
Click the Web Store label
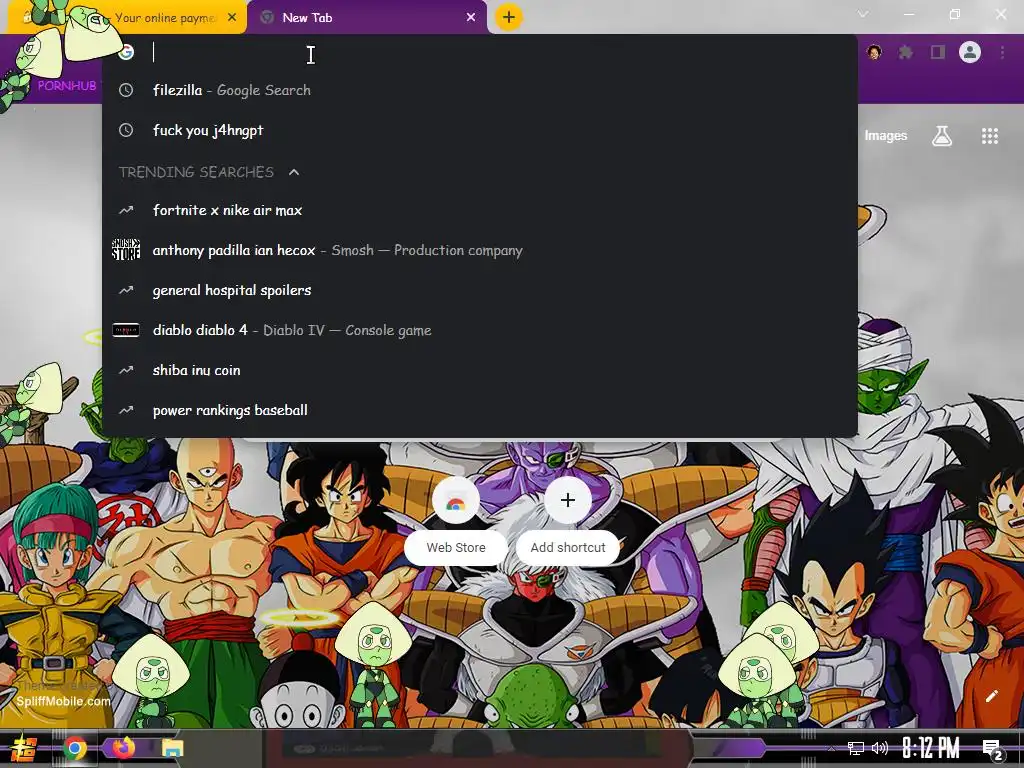click(x=456, y=547)
